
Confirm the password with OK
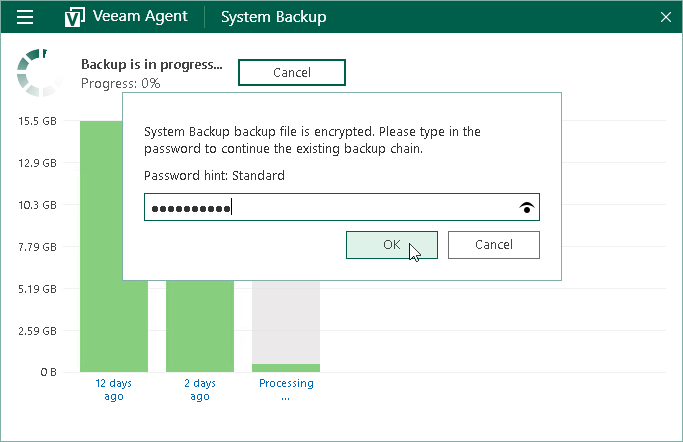[392, 245]
